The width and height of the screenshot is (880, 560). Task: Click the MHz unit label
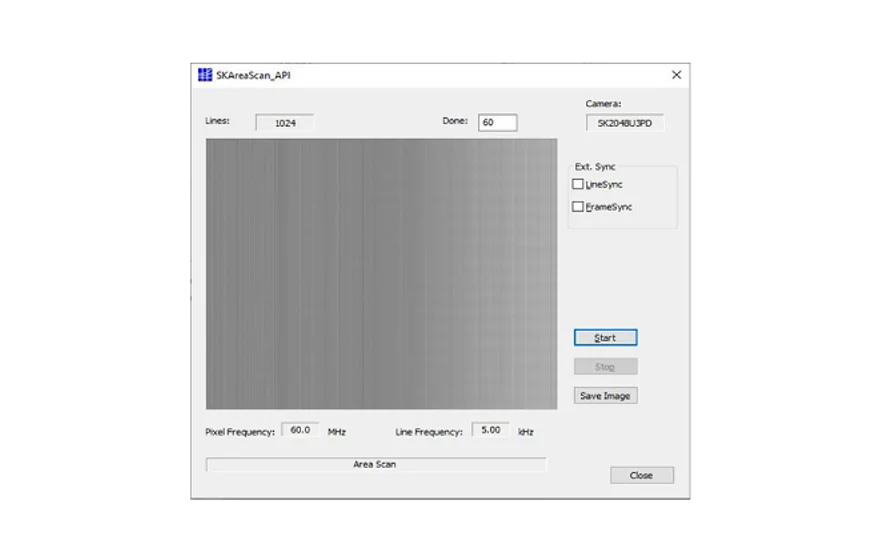point(336,432)
